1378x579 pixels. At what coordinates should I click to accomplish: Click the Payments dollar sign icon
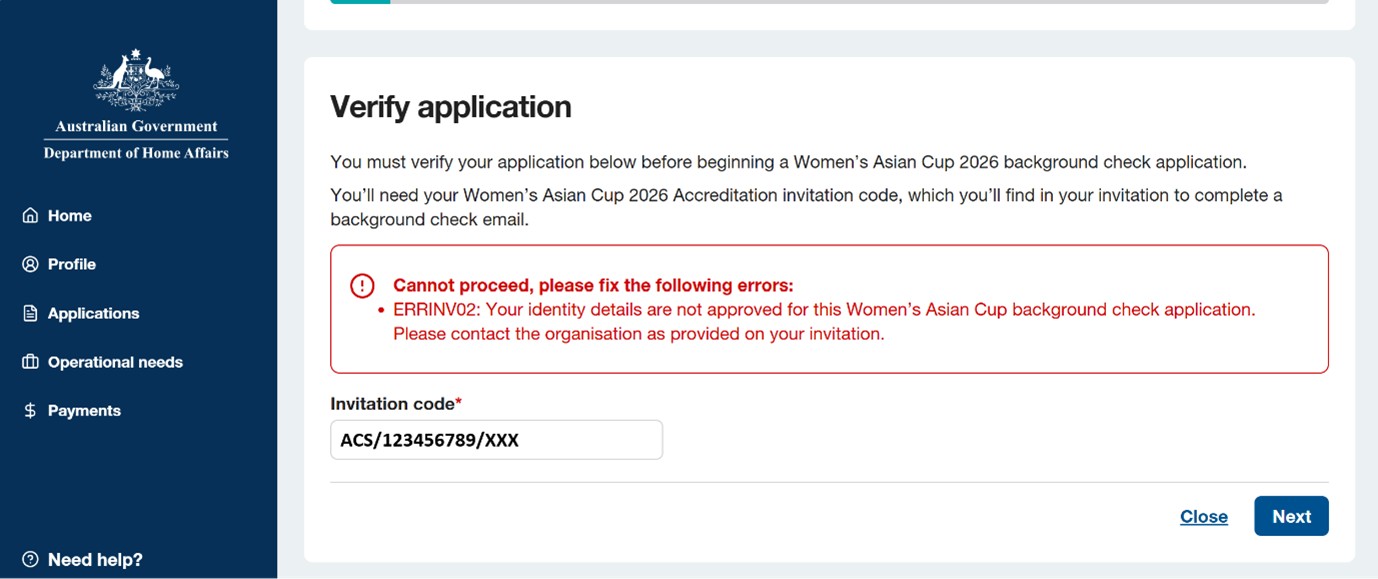(x=30, y=411)
